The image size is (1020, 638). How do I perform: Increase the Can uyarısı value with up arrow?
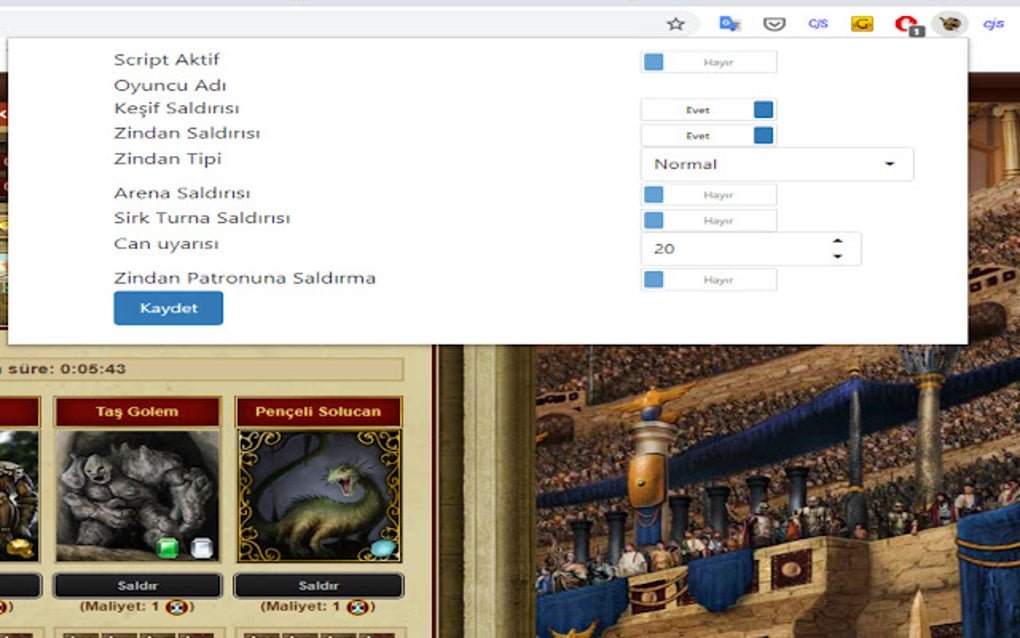[x=838, y=241]
